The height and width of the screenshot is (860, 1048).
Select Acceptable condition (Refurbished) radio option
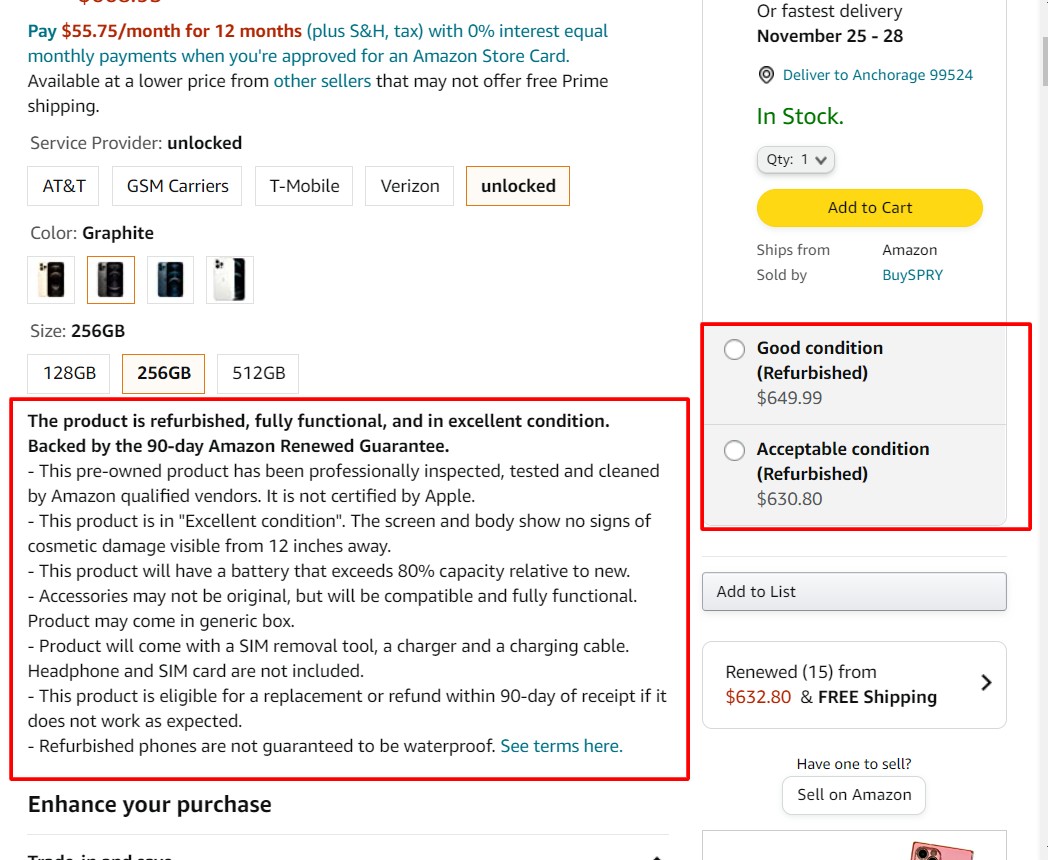[x=734, y=450]
